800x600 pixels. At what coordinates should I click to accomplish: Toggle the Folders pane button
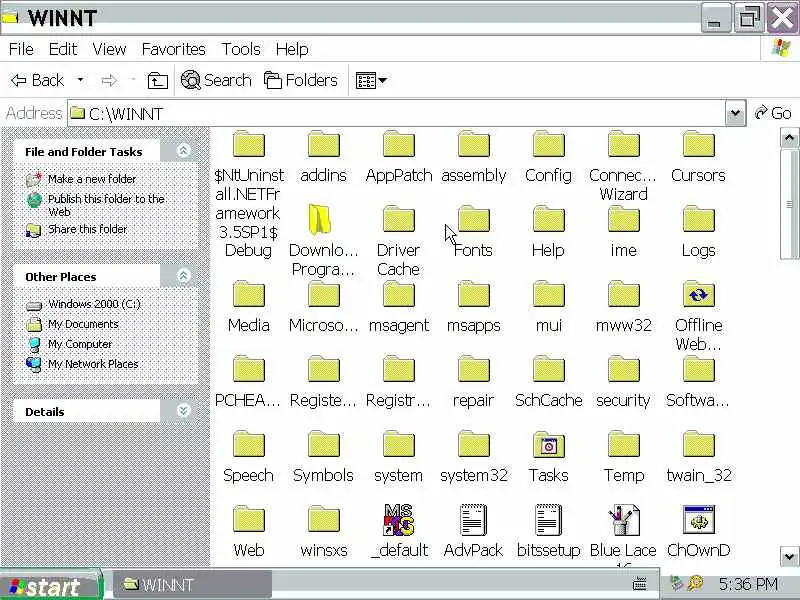tap(301, 80)
